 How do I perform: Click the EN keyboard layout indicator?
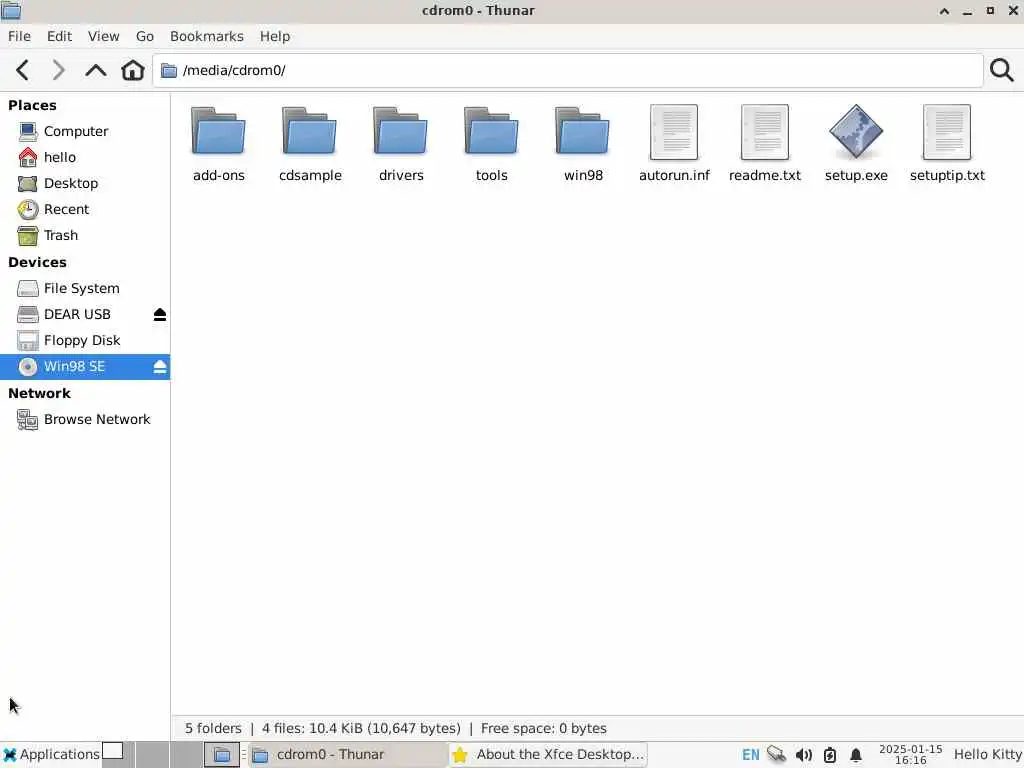750,755
